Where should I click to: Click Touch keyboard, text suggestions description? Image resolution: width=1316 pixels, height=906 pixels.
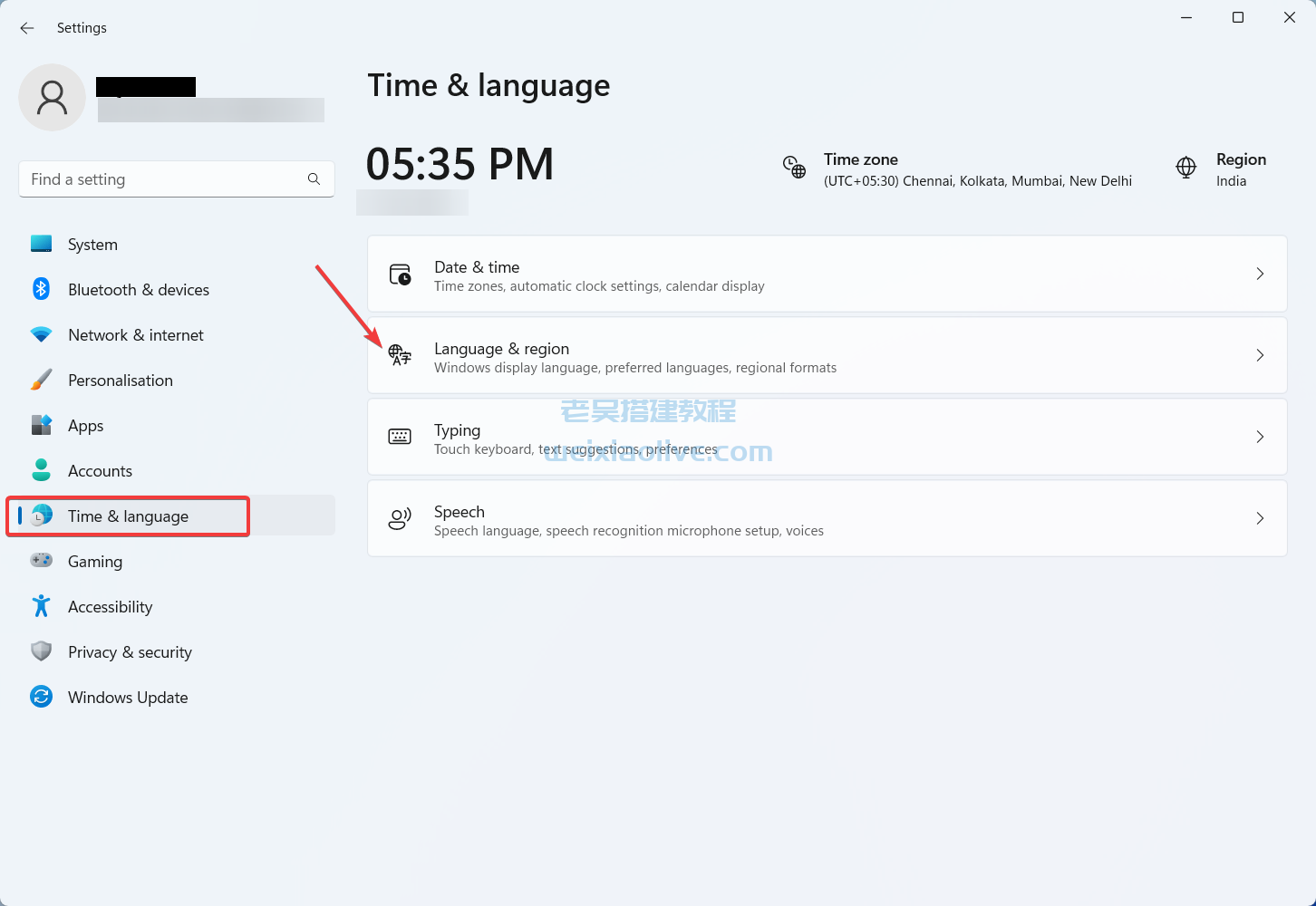click(x=576, y=449)
